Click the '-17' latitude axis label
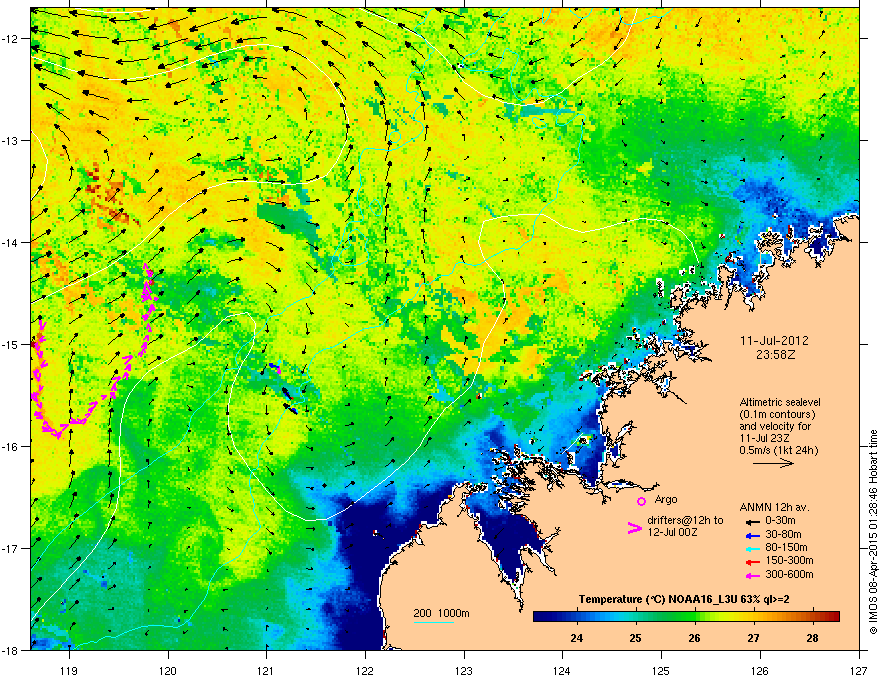This screenshot has height=680, width=880. coord(10,548)
